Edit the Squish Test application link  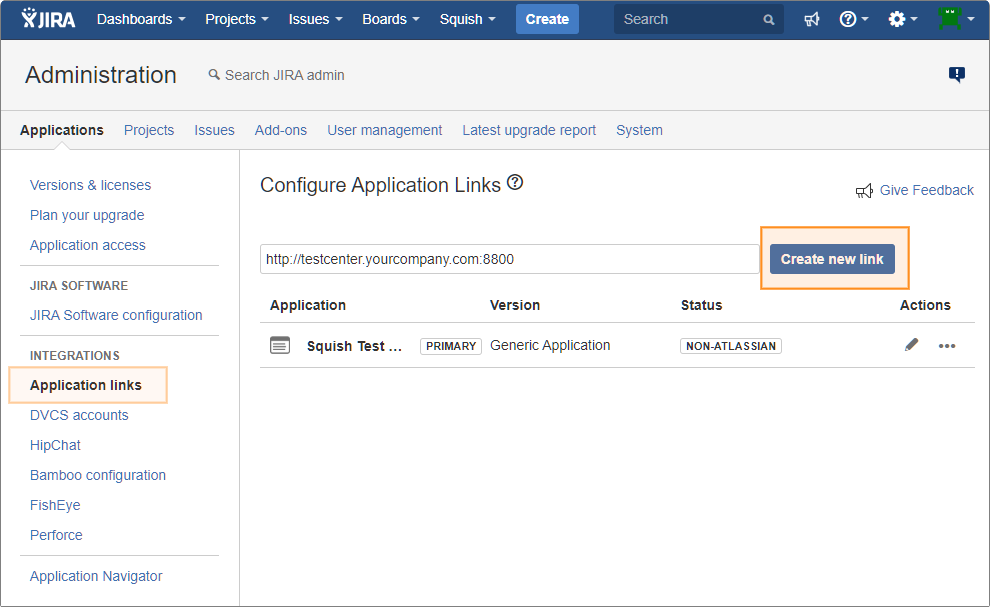(911, 345)
